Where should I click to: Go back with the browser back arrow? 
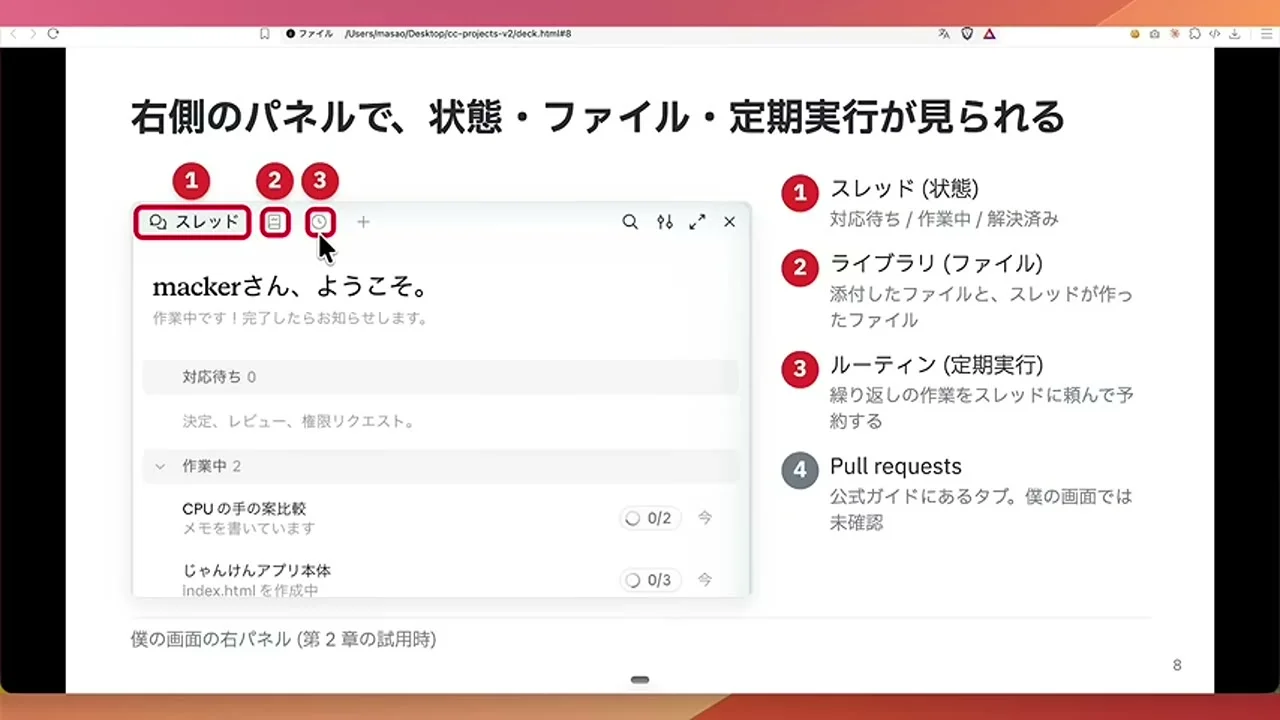[13, 34]
